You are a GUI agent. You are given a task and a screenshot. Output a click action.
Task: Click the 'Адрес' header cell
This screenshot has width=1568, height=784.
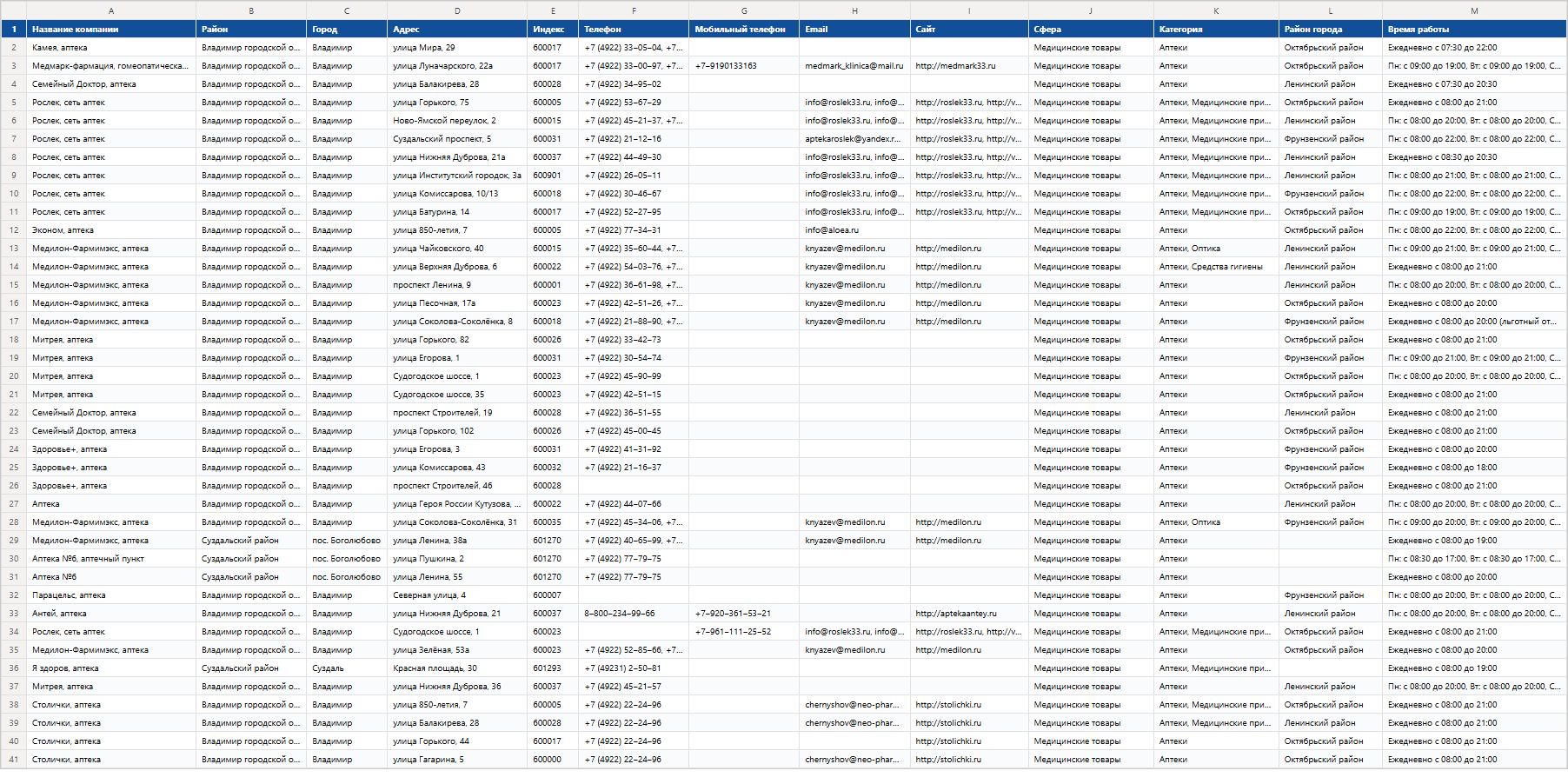coord(457,29)
